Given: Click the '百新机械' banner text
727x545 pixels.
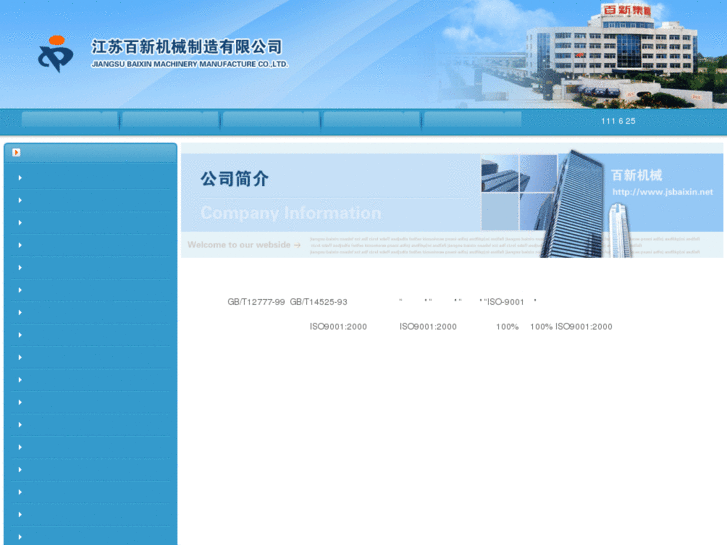Looking at the screenshot, I should click(637, 175).
